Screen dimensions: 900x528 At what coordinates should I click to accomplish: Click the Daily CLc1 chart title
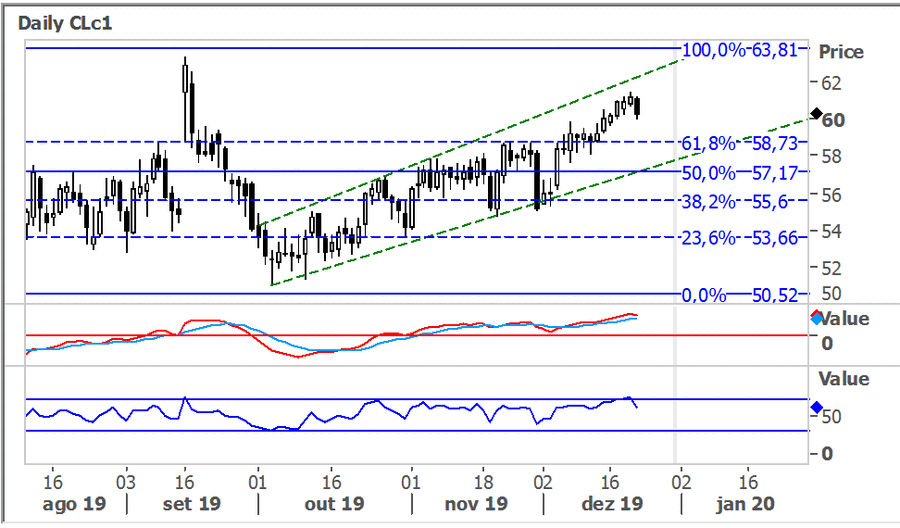point(65,24)
